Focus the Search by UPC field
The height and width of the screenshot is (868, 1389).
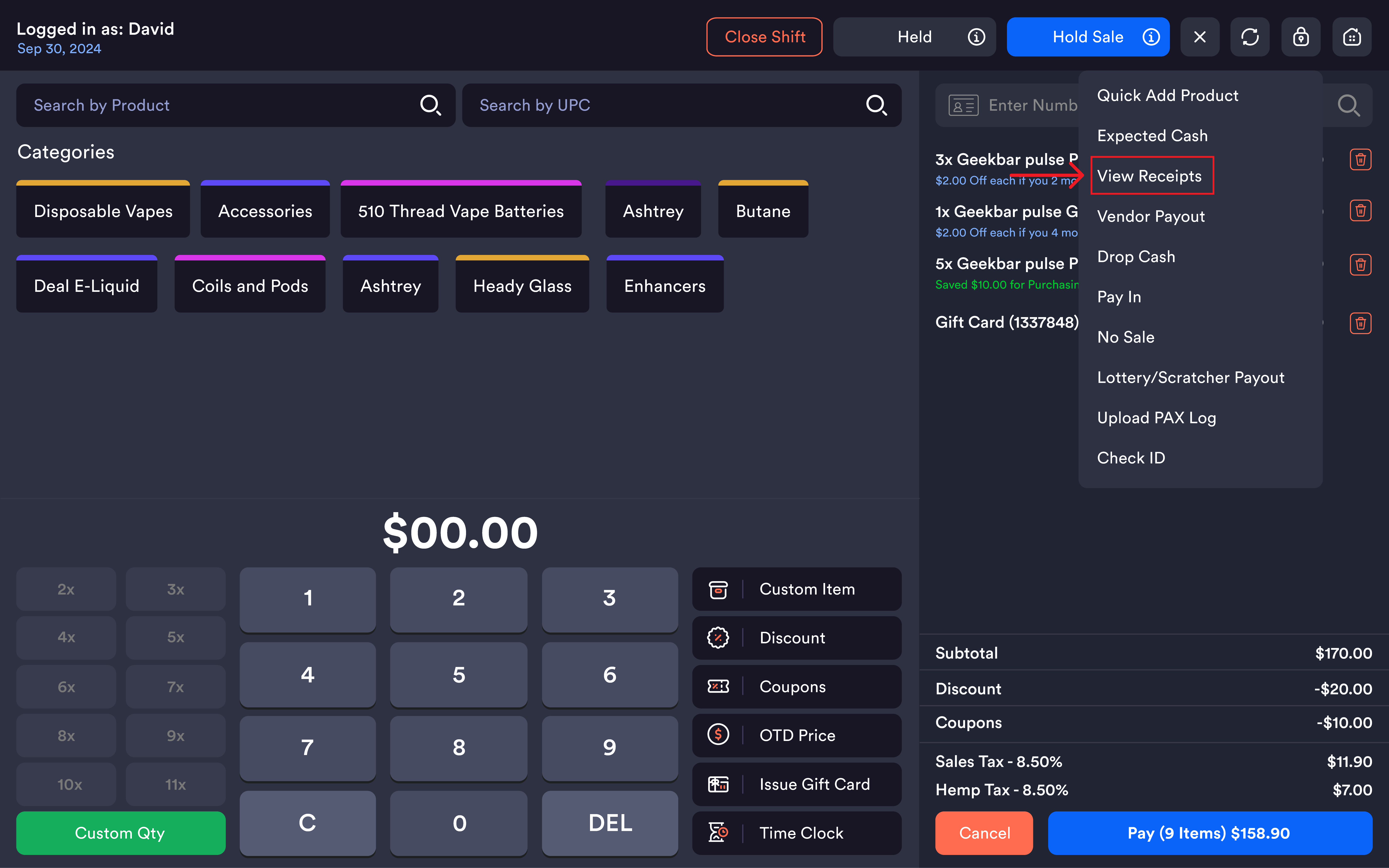coord(682,105)
